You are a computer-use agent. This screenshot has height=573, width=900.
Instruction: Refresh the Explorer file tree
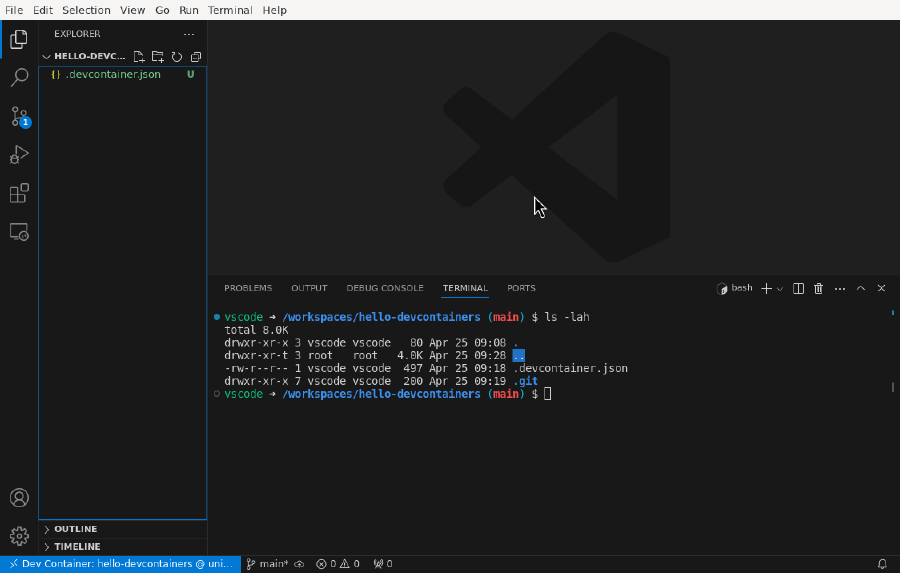point(177,56)
